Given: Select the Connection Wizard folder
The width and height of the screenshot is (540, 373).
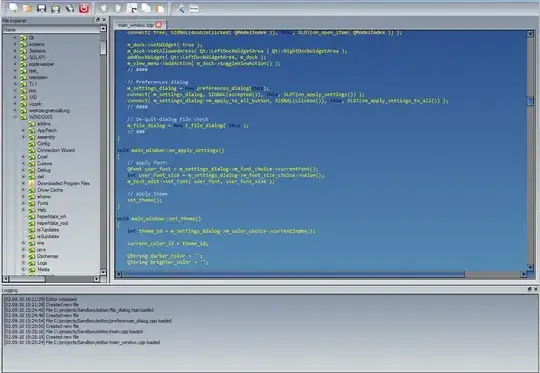Looking at the screenshot, I should 56,150.
